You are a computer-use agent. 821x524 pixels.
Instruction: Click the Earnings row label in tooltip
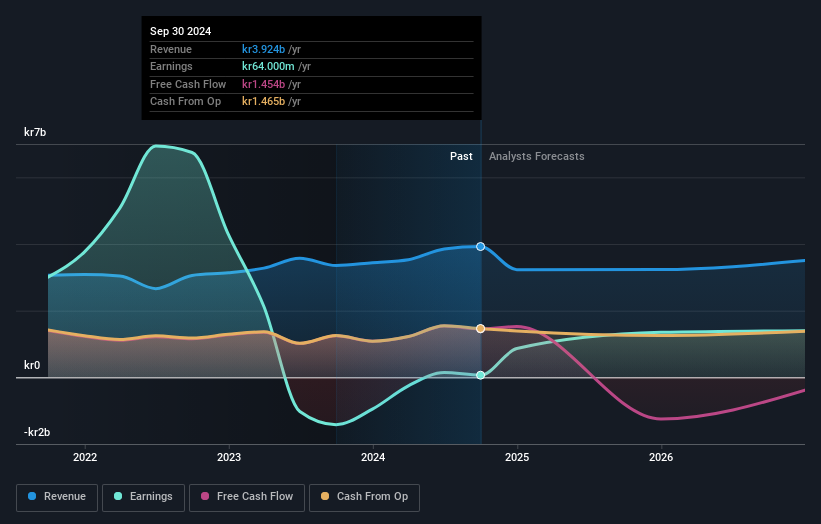171,66
